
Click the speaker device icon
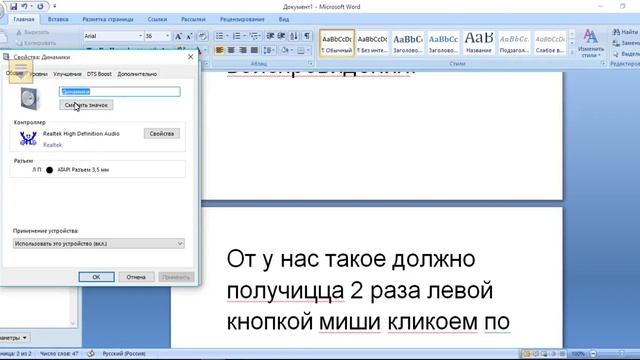(29, 98)
